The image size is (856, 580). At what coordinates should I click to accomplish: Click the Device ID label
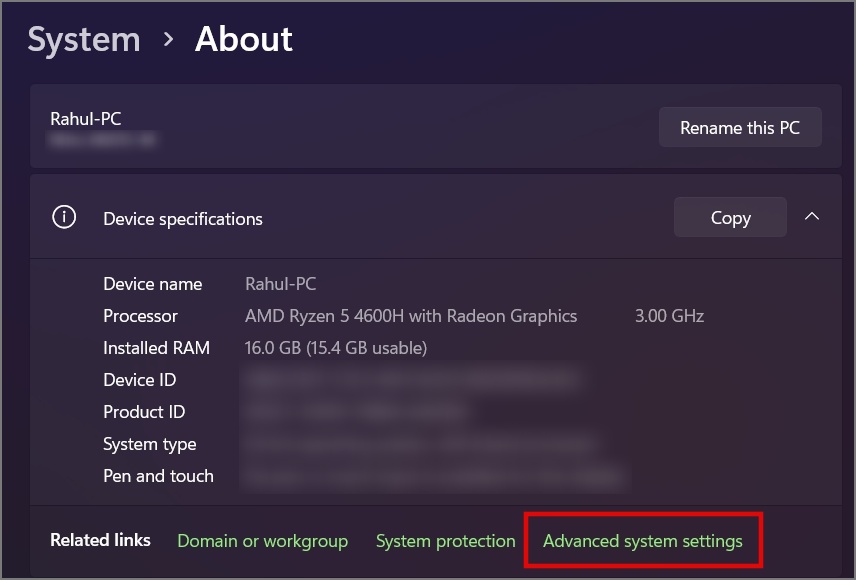coord(139,380)
